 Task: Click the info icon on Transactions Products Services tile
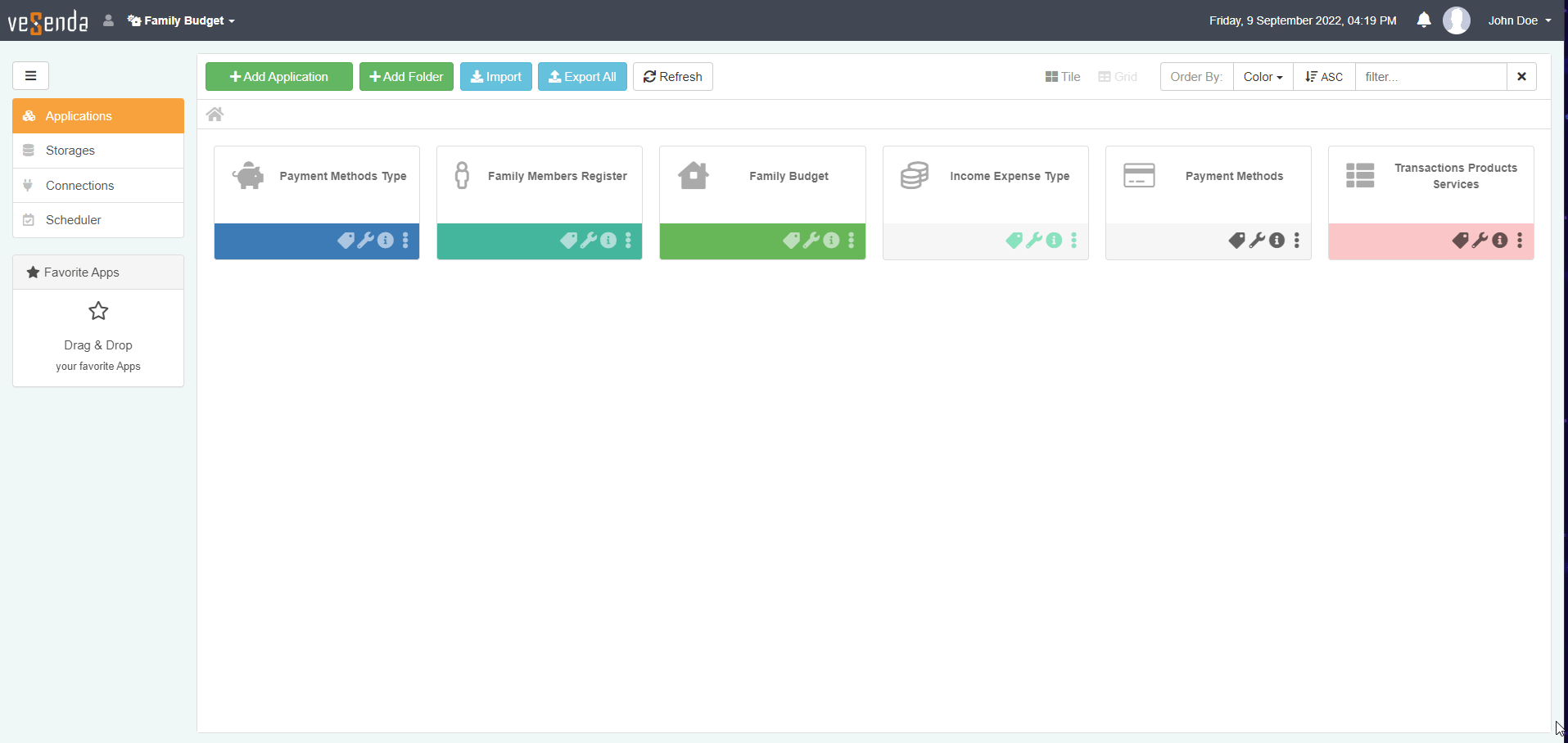pos(1499,241)
